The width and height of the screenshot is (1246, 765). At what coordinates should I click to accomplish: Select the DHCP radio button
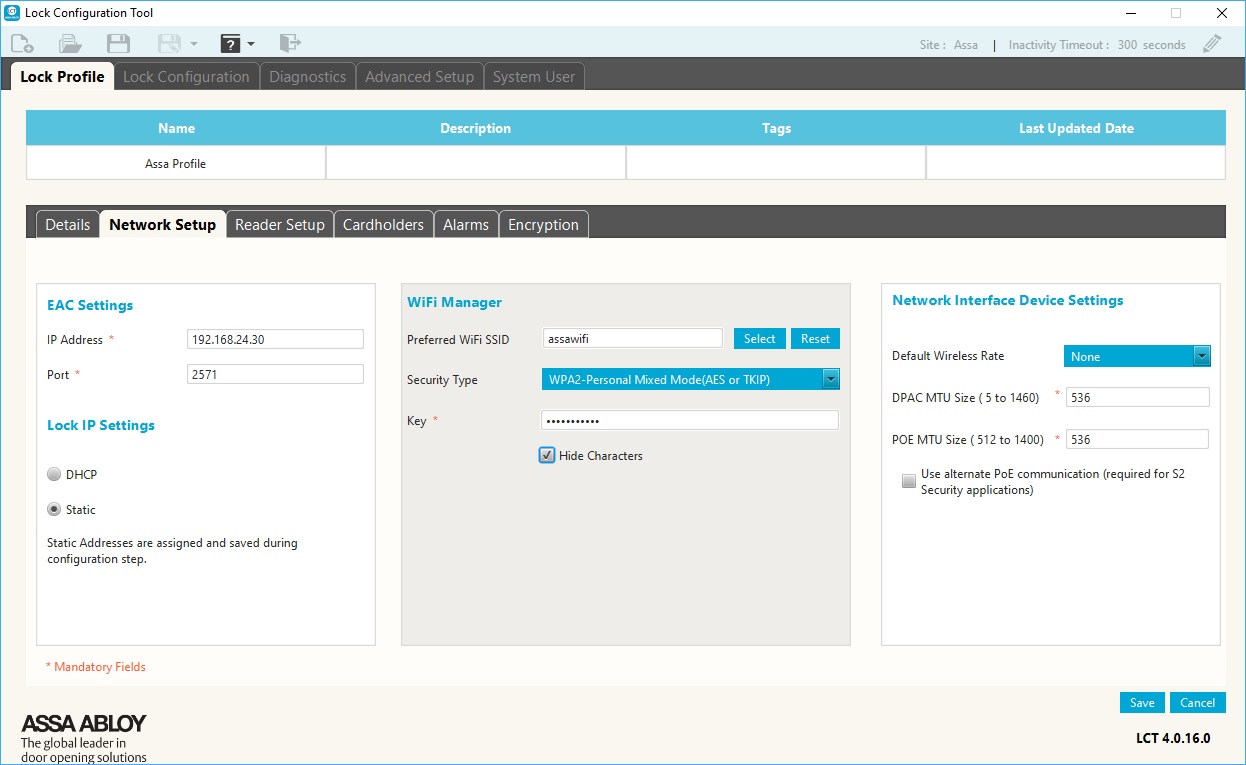coord(54,475)
